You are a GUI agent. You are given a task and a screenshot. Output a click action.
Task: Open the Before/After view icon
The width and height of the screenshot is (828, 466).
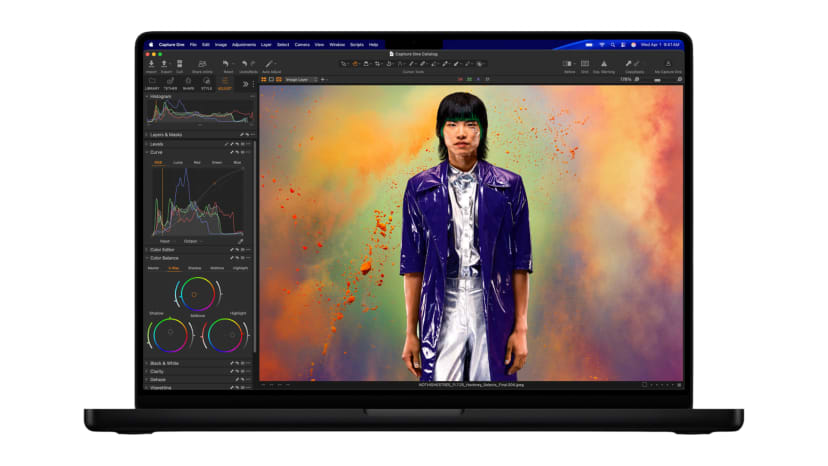(569, 63)
